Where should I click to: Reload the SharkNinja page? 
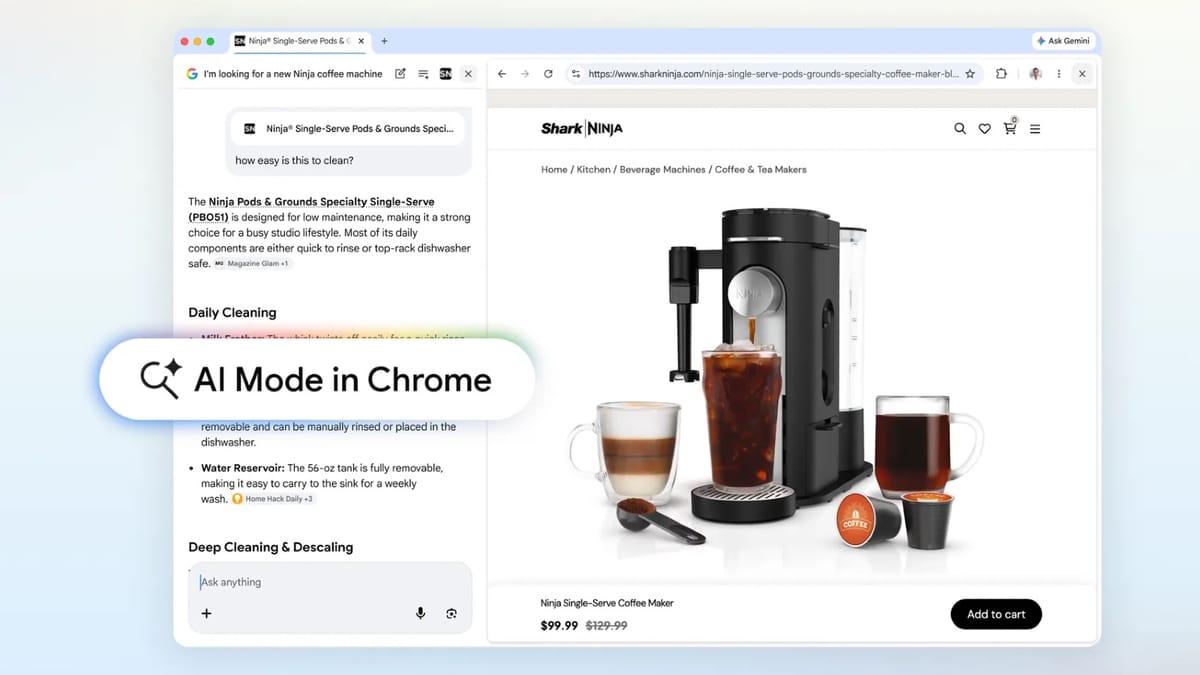coord(547,73)
